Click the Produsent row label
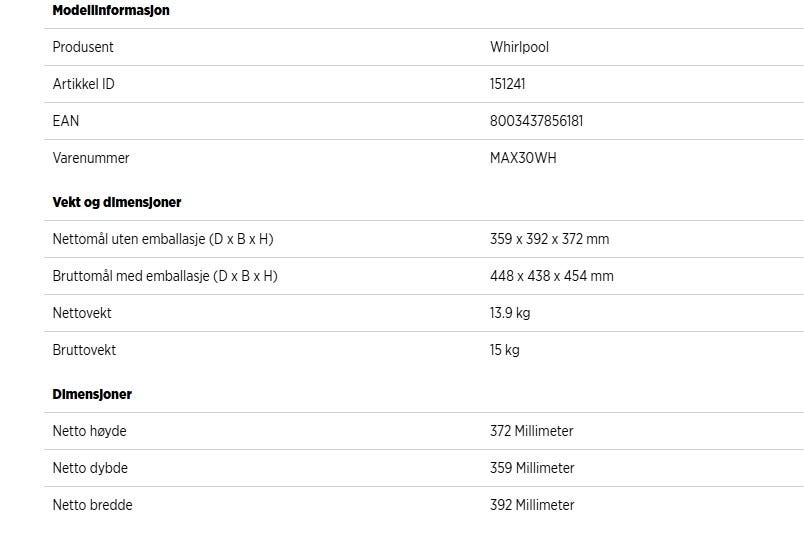The width and height of the screenshot is (804, 540). point(83,47)
